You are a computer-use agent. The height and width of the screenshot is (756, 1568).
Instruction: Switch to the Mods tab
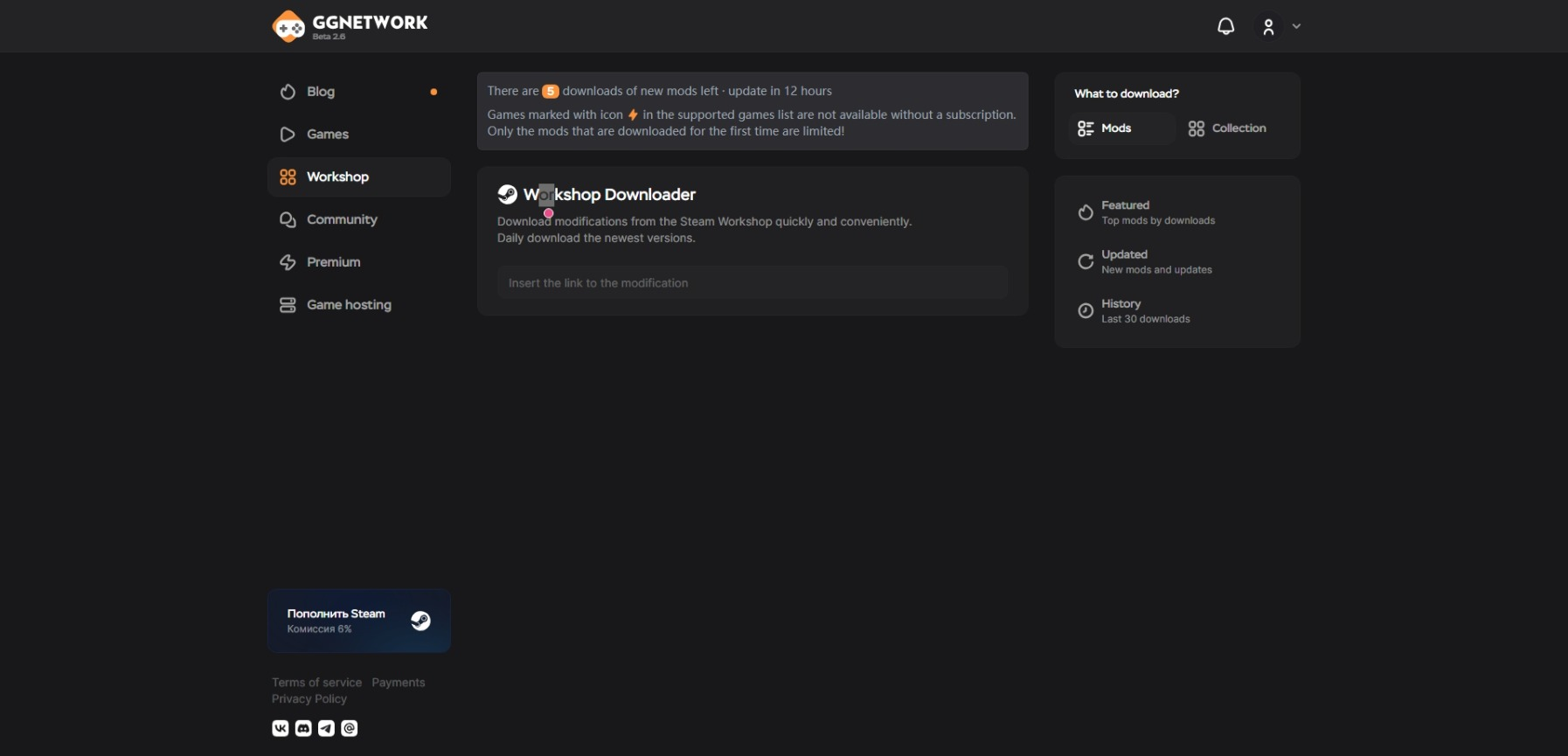click(1121, 128)
